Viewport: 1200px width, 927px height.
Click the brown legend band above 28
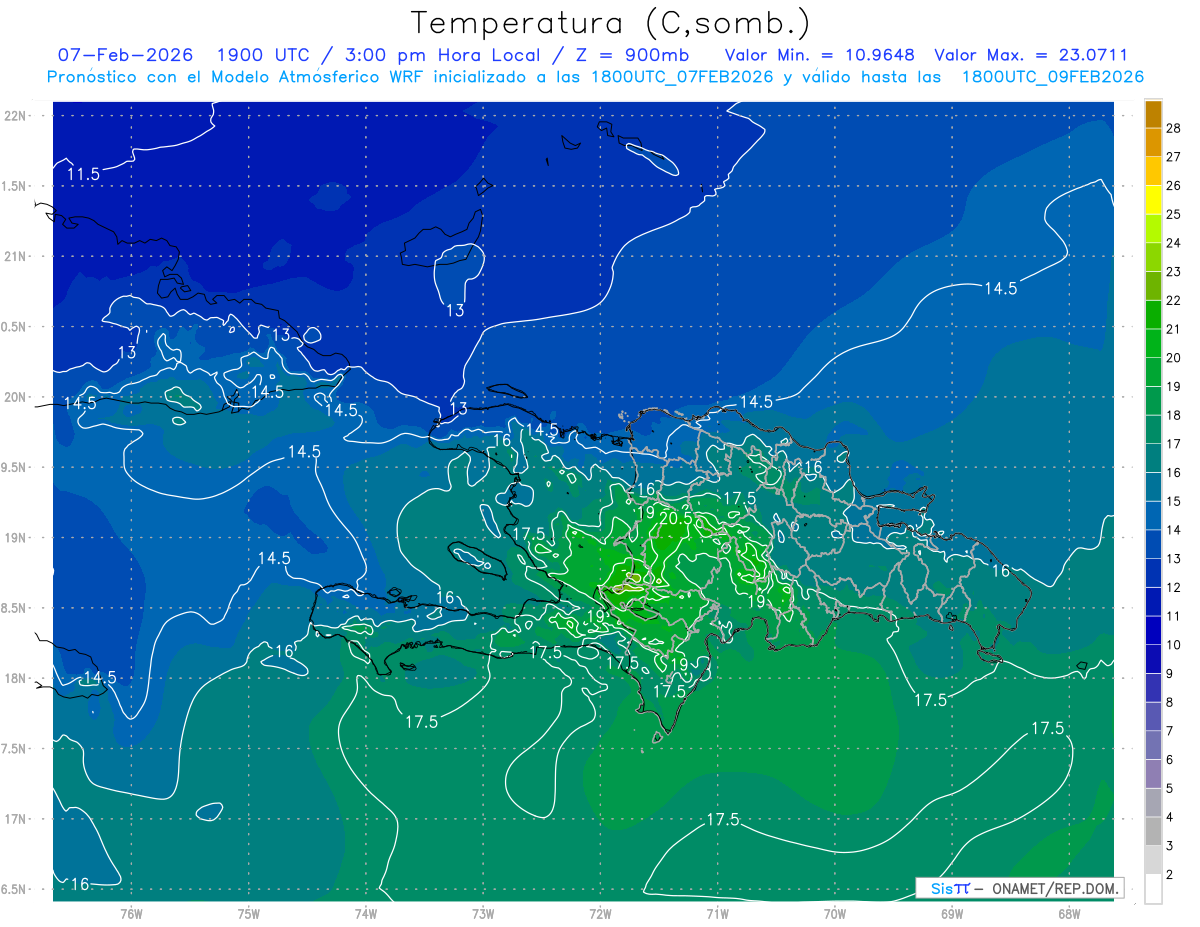point(1153,113)
